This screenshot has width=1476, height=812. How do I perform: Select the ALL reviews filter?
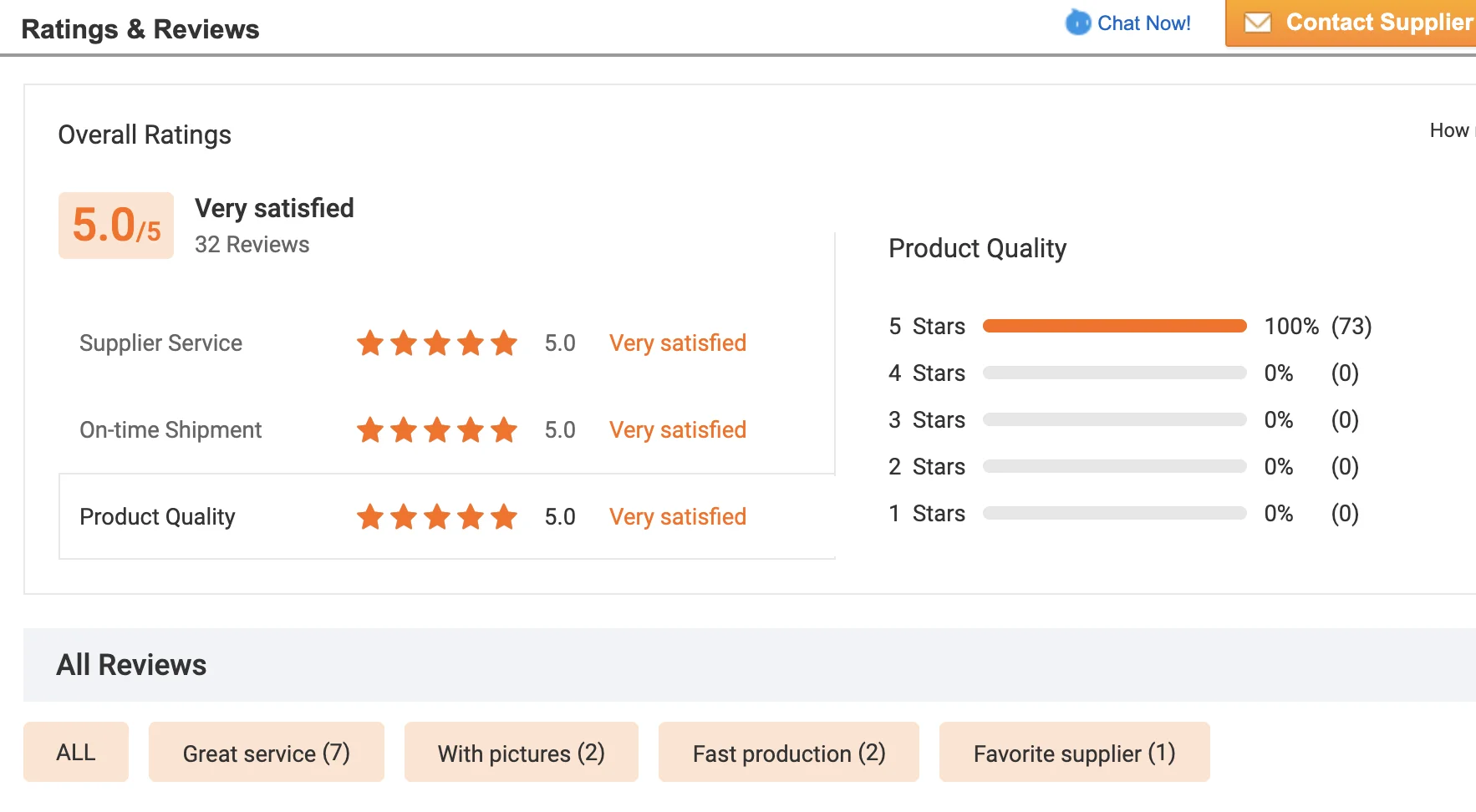pyautogui.click(x=76, y=752)
